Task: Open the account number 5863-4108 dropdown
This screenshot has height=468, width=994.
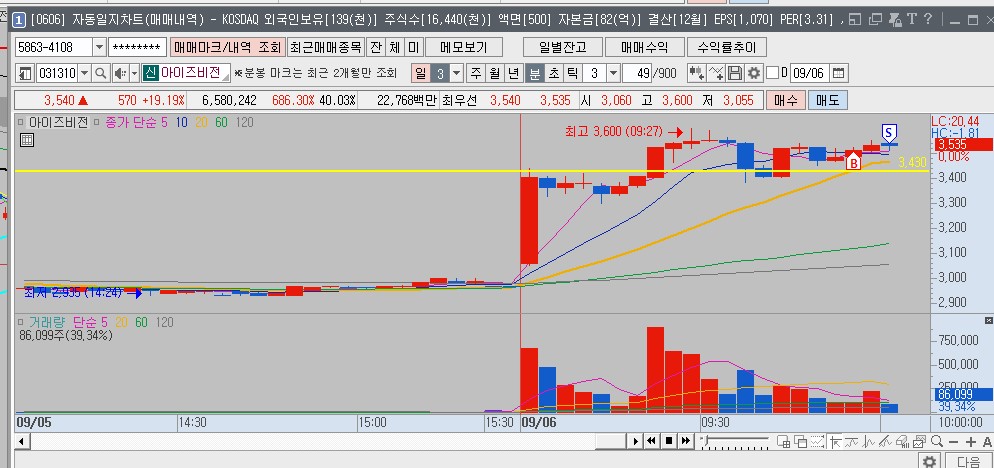Action: (x=99, y=48)
